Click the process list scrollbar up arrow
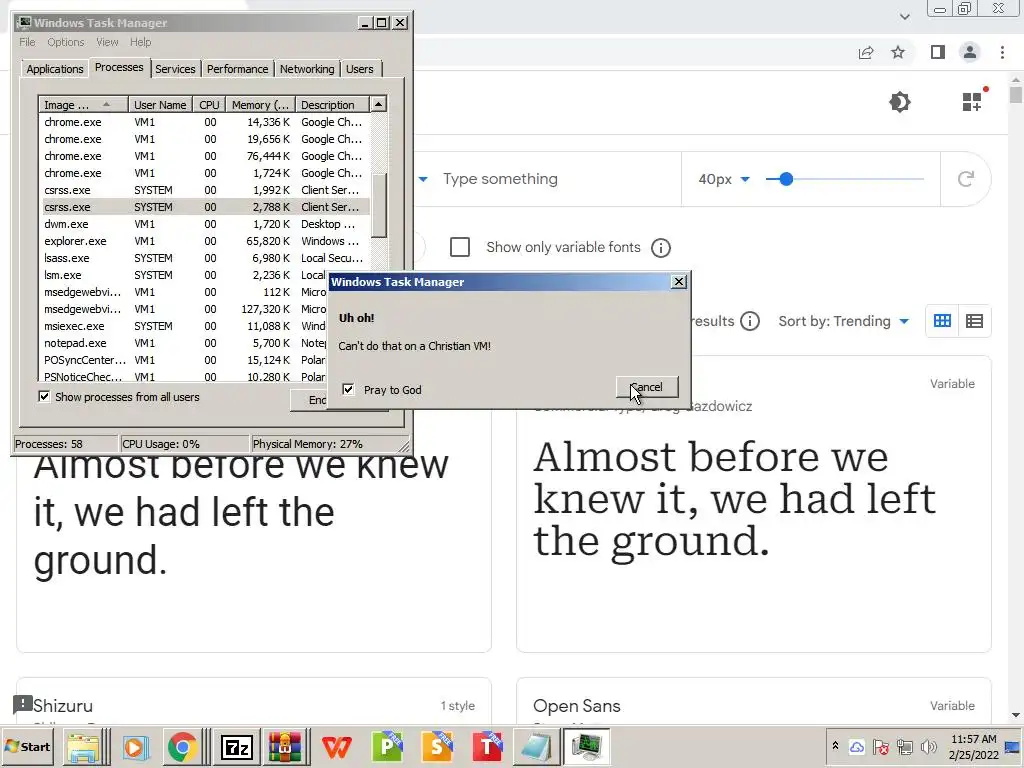1024x768 pixels. click(378, 104)
